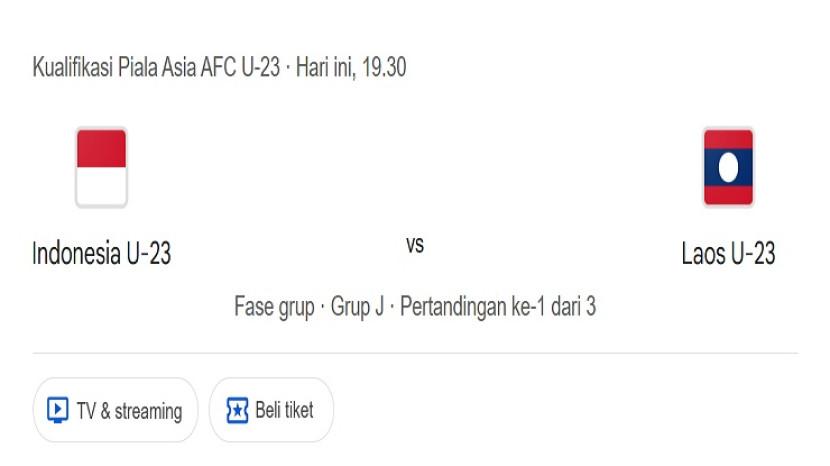The image size is (830, 466).
Task: Open the TV & streaming label
Action: pos(129,411)
